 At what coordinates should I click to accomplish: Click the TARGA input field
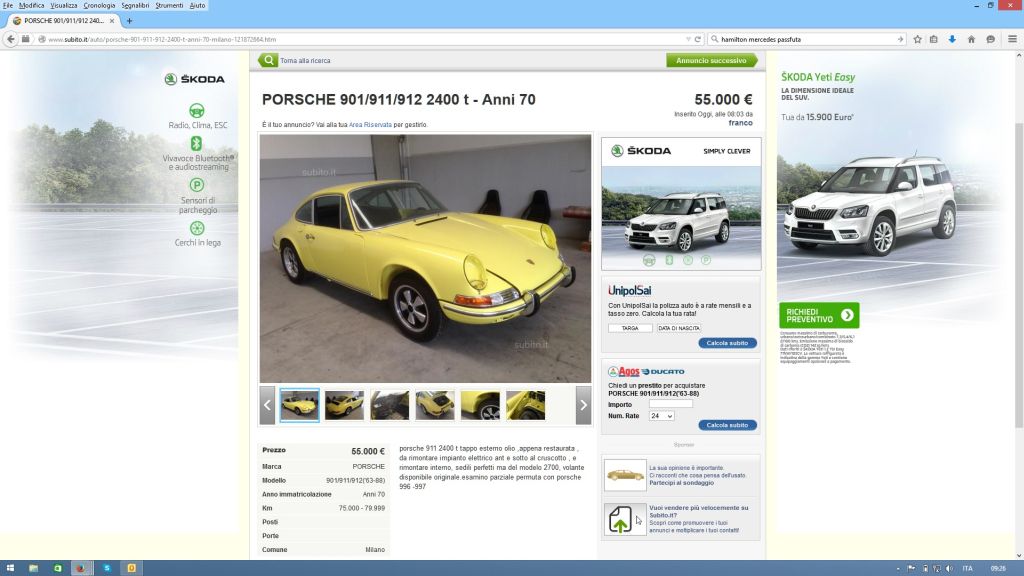coord(630,328)
